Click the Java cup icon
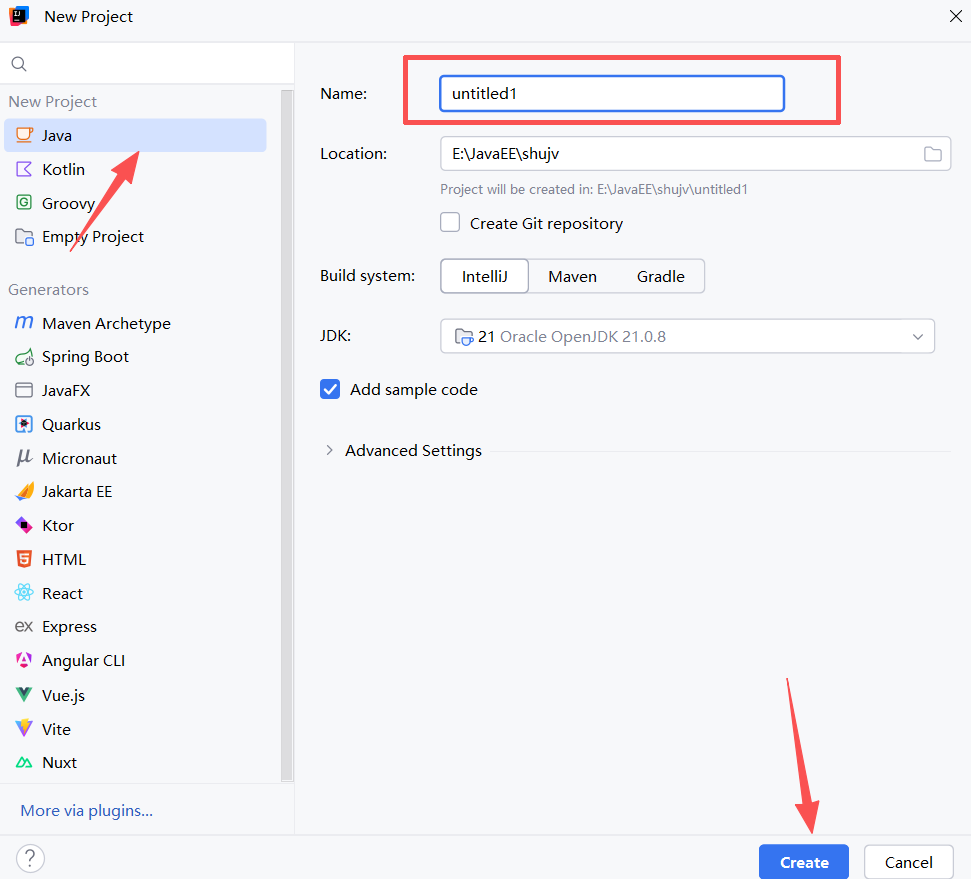The image size is (971, 879). coord(24,135)
